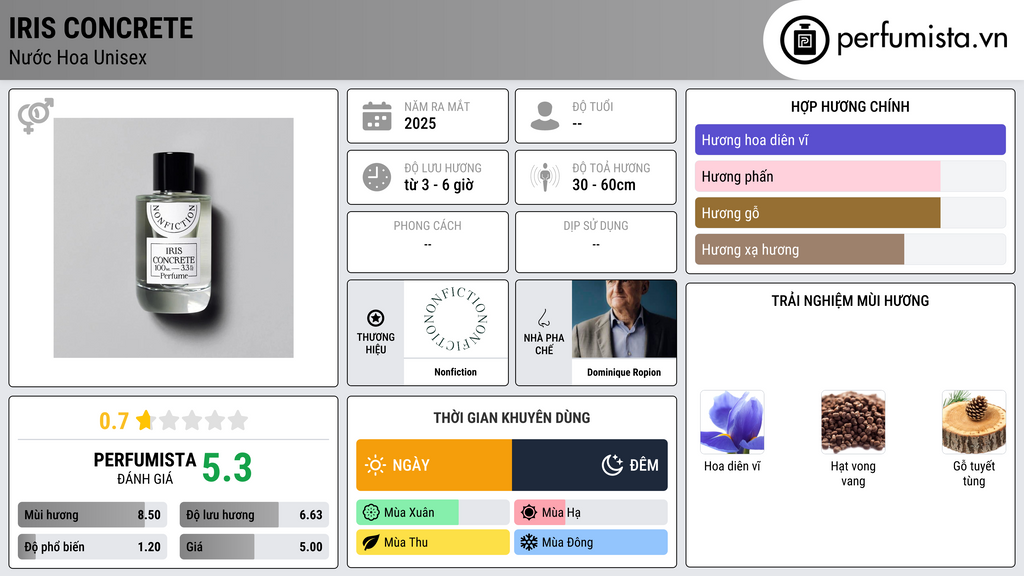
Task: Select the Hạt vong vang note image
Action: tap(853, 422)
